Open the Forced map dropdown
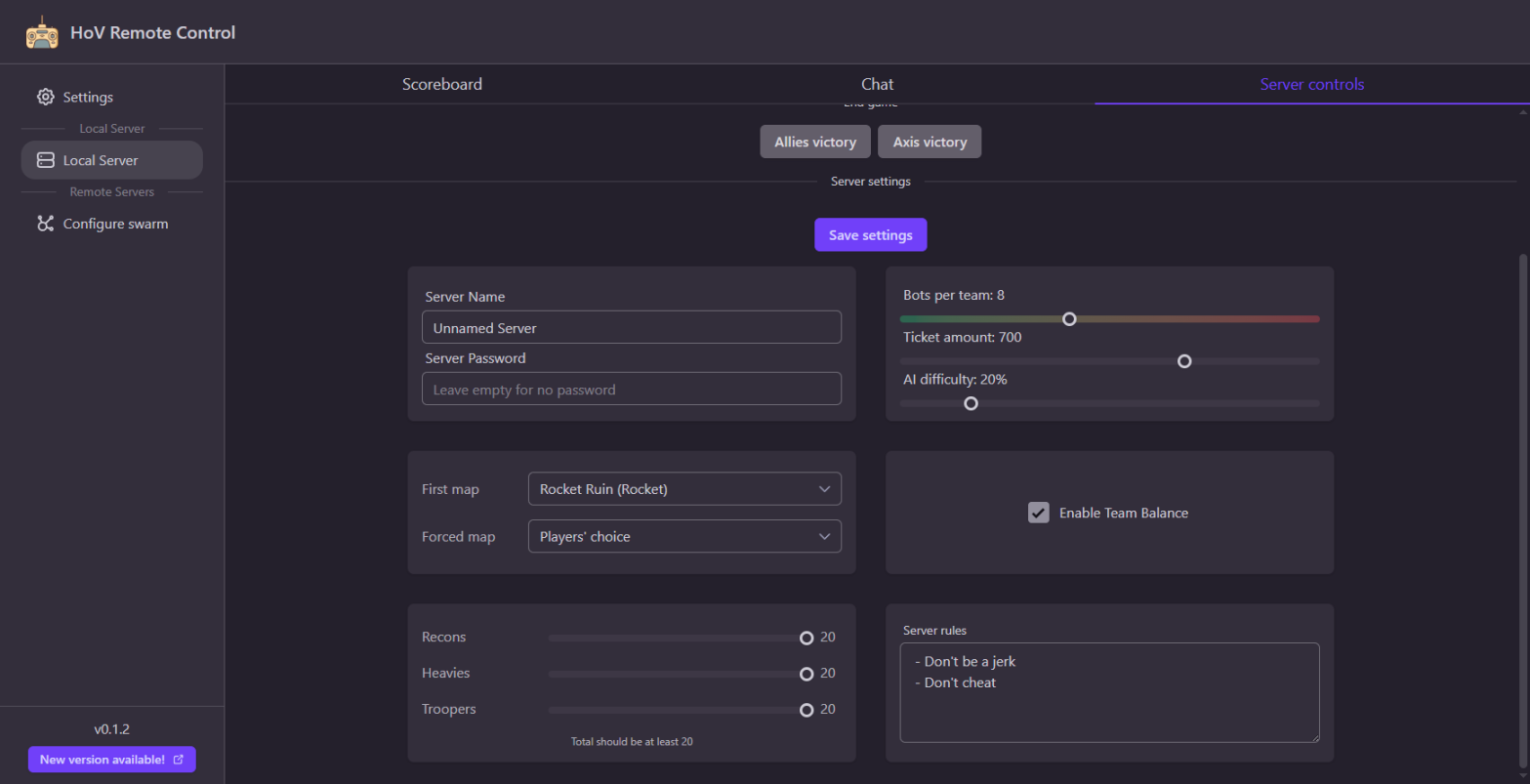 point(684,536)
